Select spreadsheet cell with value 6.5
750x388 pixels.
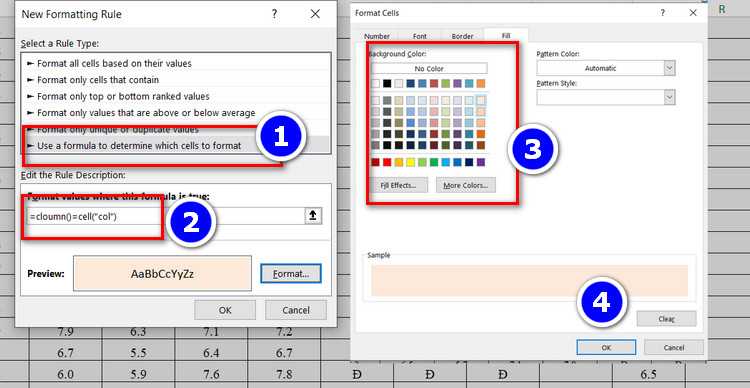click(x=648, y=375)
